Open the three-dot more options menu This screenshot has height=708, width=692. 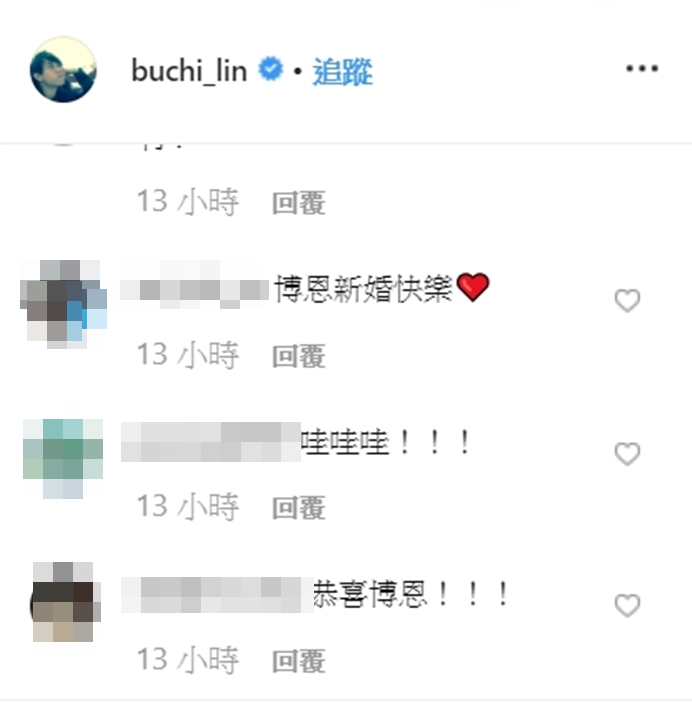tap(642, 69)
